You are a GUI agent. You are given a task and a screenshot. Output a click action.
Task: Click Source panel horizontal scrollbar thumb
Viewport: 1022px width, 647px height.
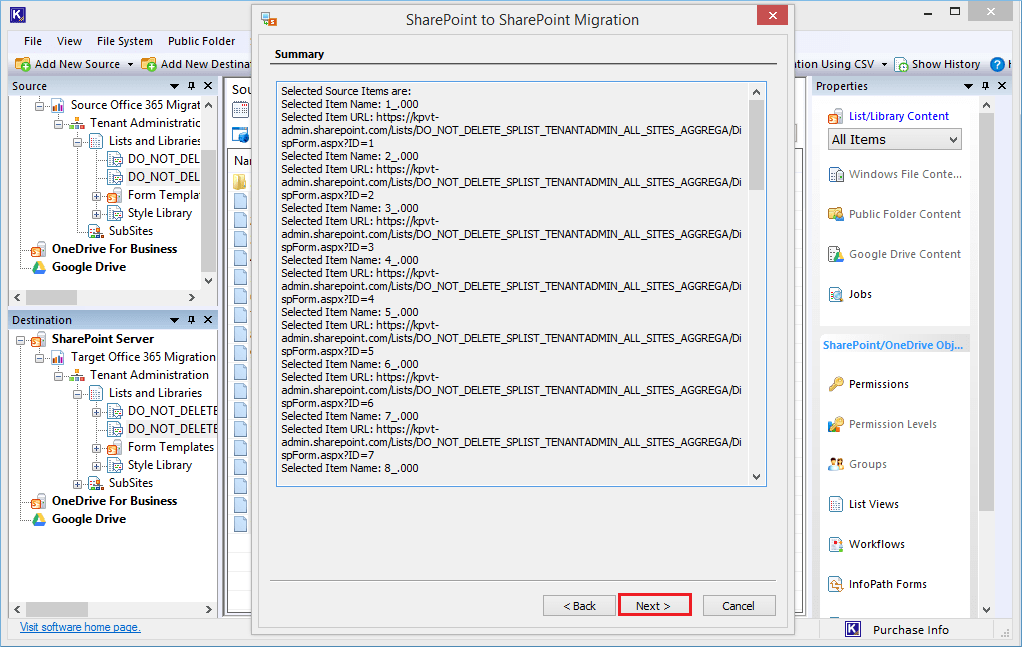pos(51,297)
